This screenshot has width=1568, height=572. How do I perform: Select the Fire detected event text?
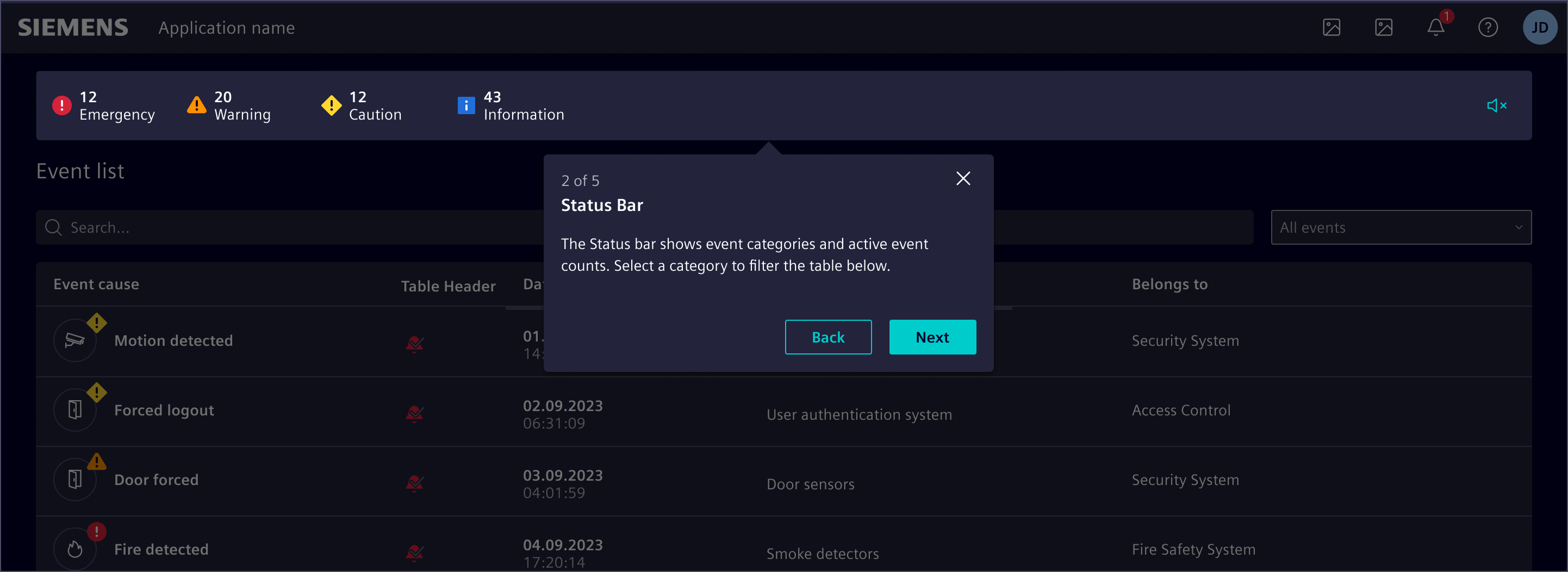161,549
